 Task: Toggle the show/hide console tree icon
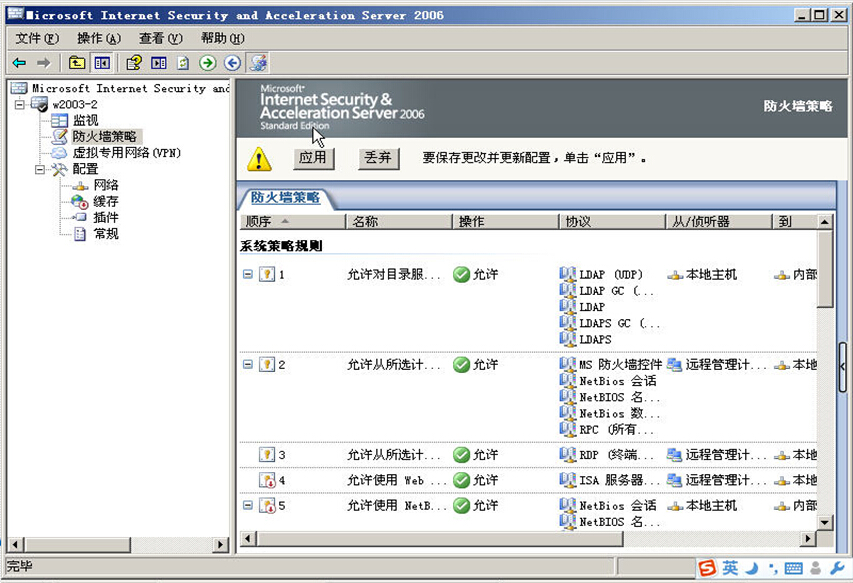pos(102,63)
